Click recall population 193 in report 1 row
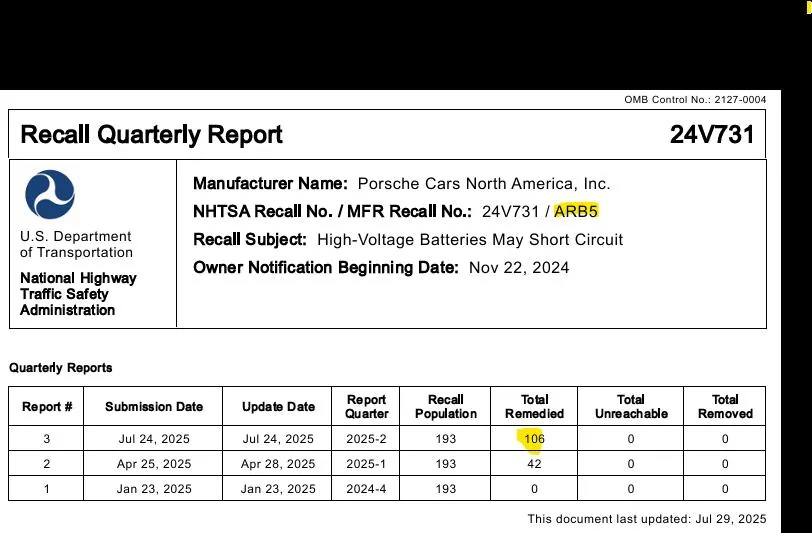Viewport: 812px width, 533px height. pyautogui.click(x=446, y=489)
